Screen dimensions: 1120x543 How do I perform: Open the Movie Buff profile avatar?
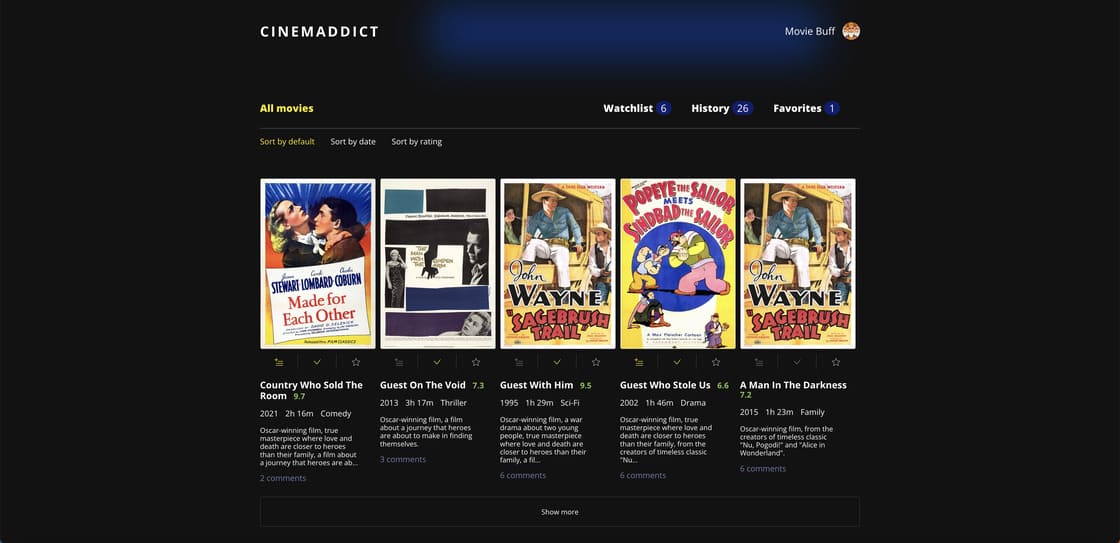851,31
